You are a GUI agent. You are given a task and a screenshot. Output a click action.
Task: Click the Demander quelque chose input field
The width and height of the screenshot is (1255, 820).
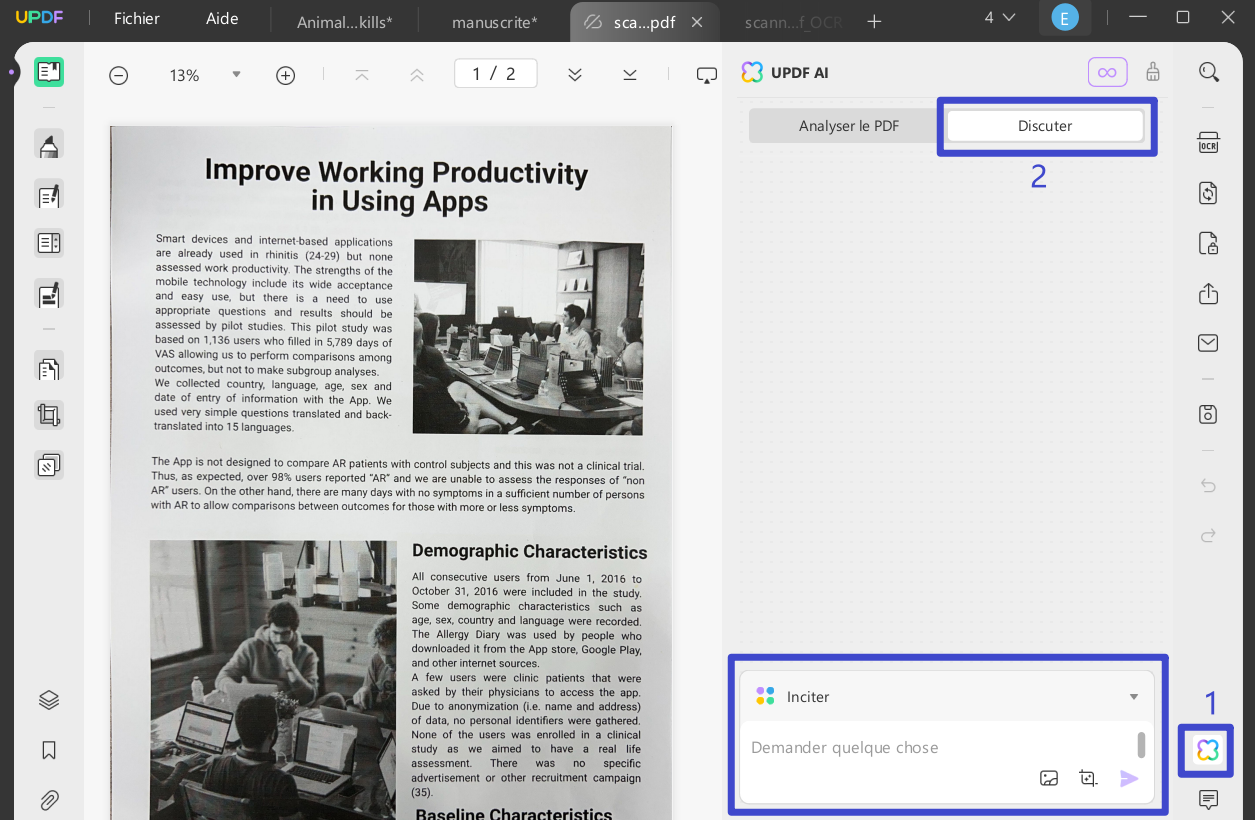(x=935, y=748)
